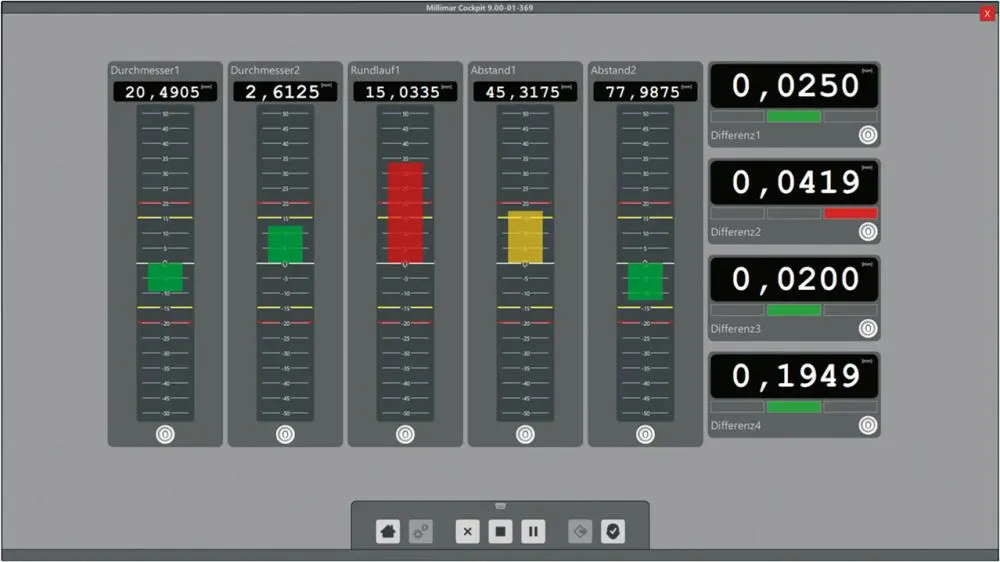Stop the measurement with the square button
1000x562 pixels.
[x=500, y=531]
